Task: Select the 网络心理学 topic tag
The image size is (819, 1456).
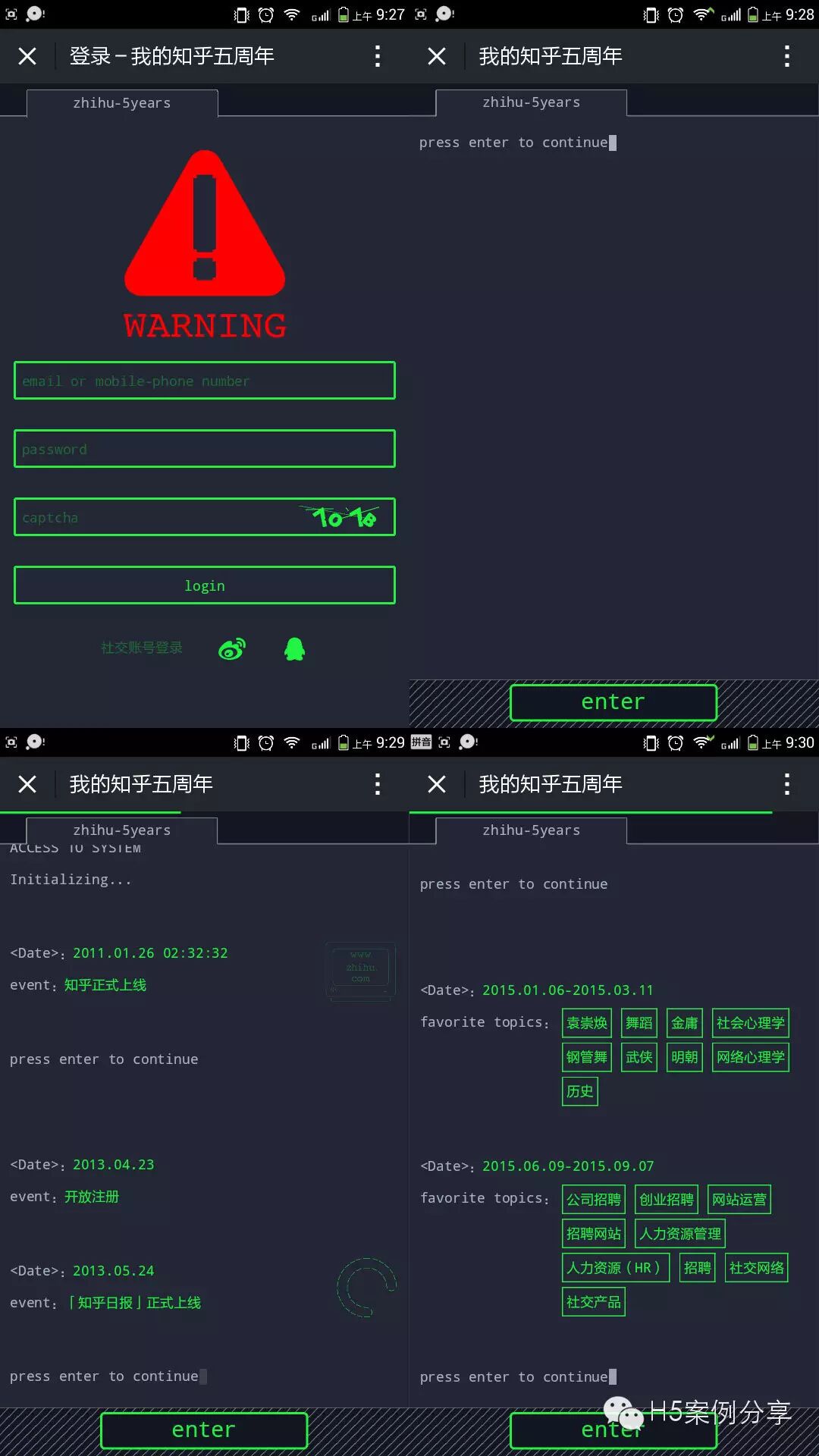Action: click(751, 1057)
